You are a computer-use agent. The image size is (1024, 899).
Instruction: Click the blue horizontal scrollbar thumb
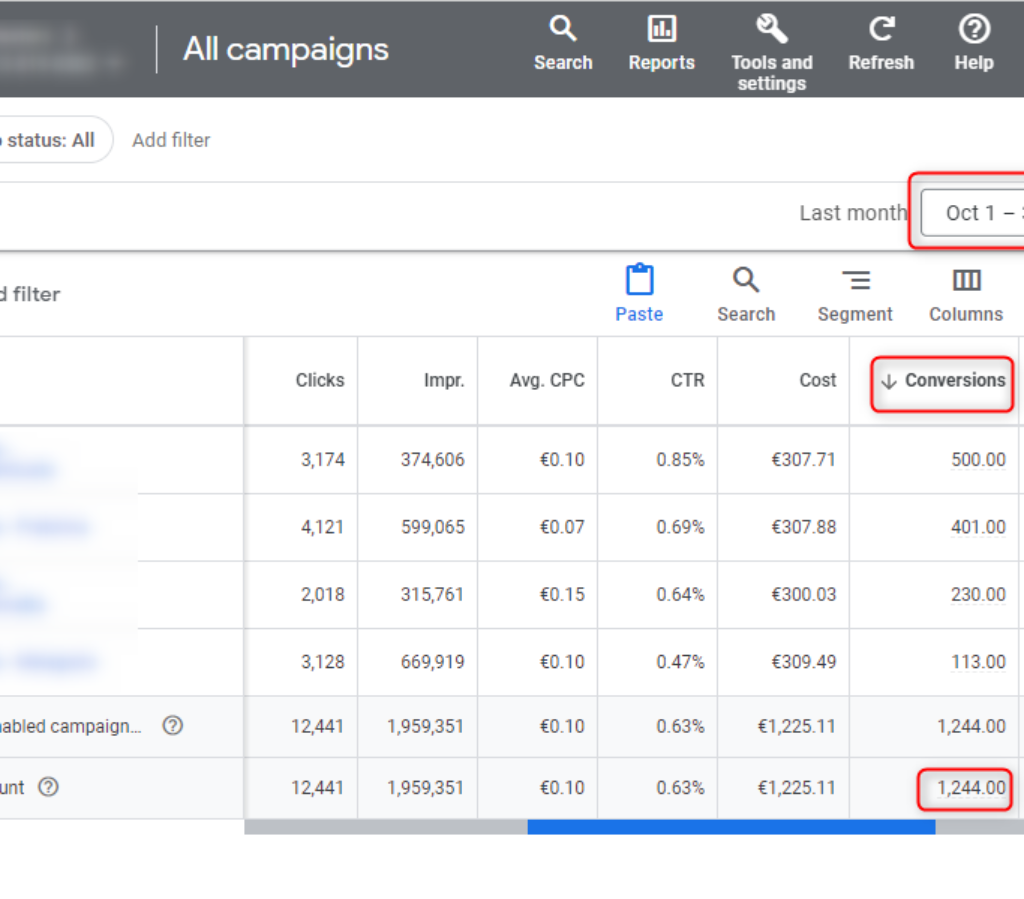pyautogui.click(x=730, y=827)
